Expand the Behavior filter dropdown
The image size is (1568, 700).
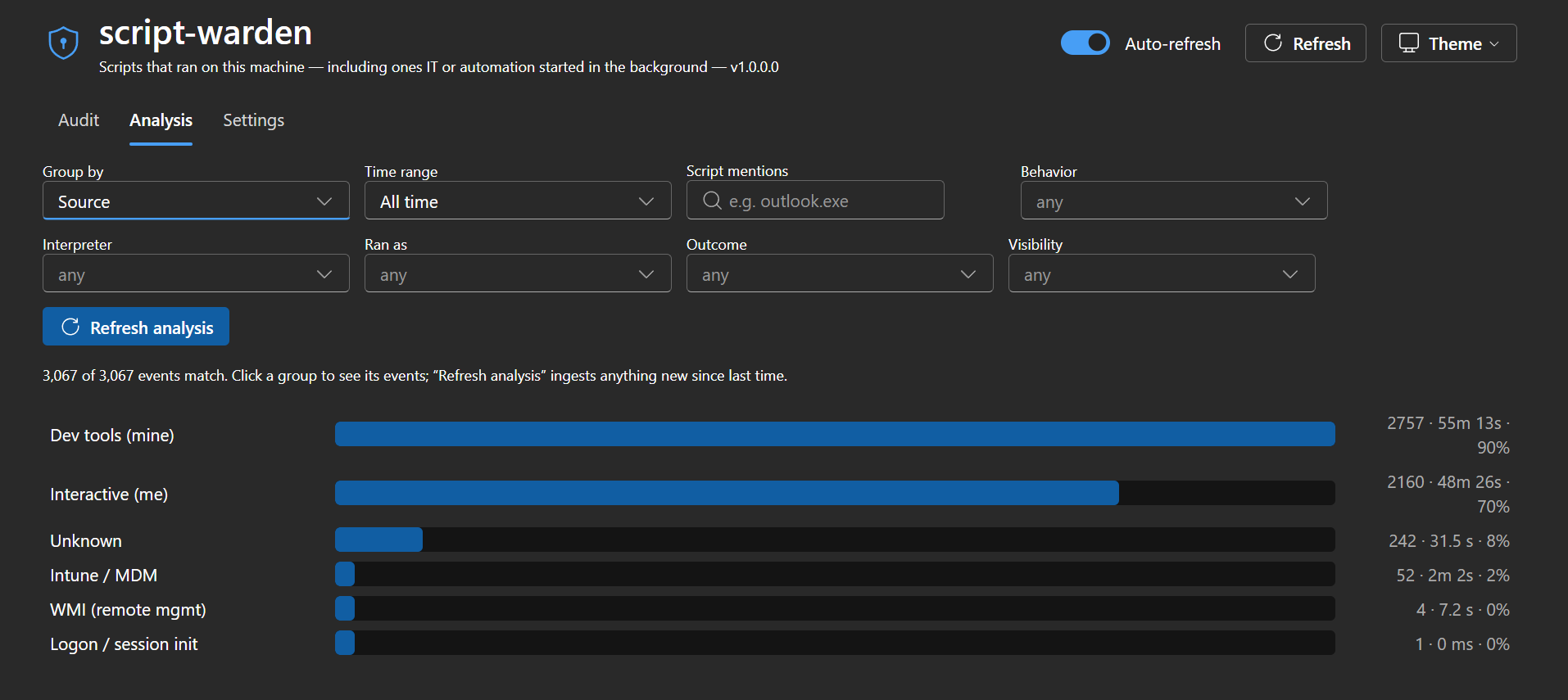1174,201
